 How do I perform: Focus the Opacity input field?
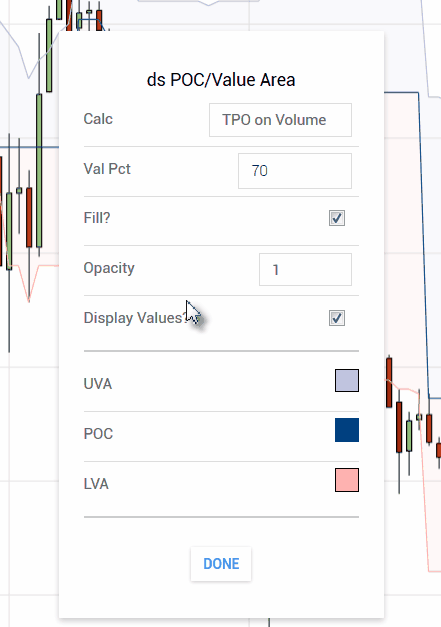305,270
